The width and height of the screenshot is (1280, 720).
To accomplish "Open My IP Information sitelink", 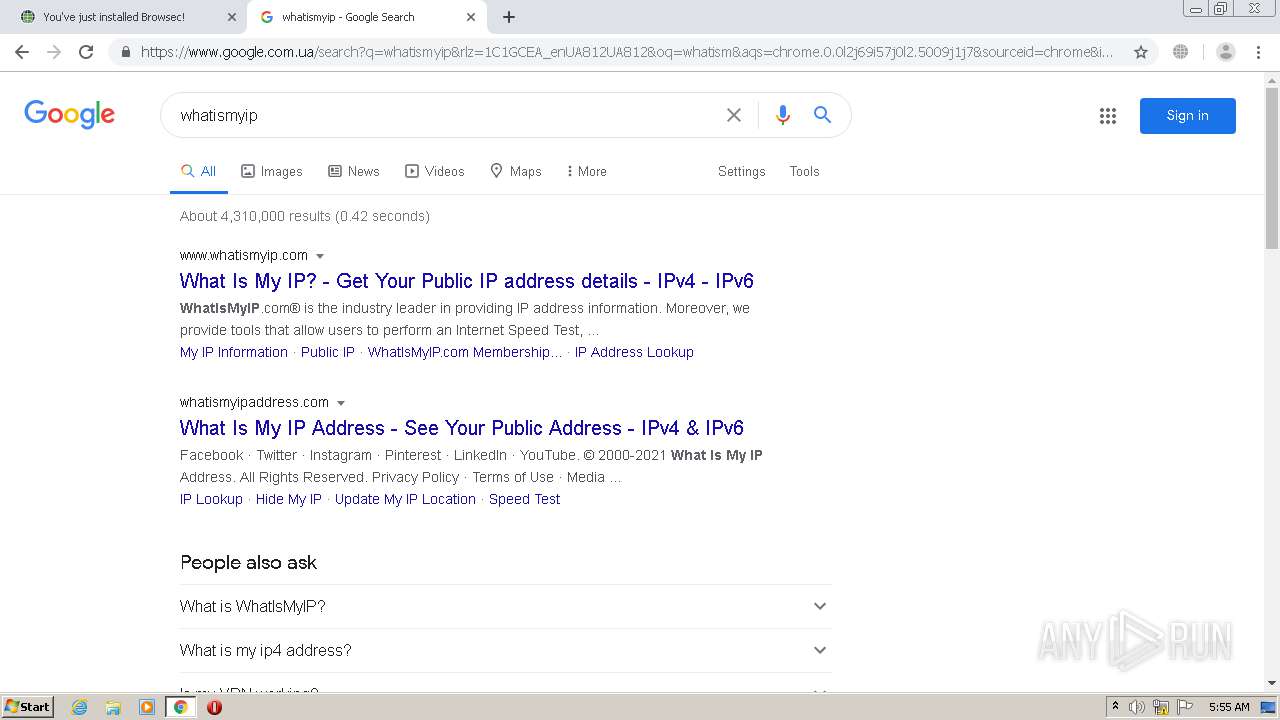I will click(x=234, y=352).
